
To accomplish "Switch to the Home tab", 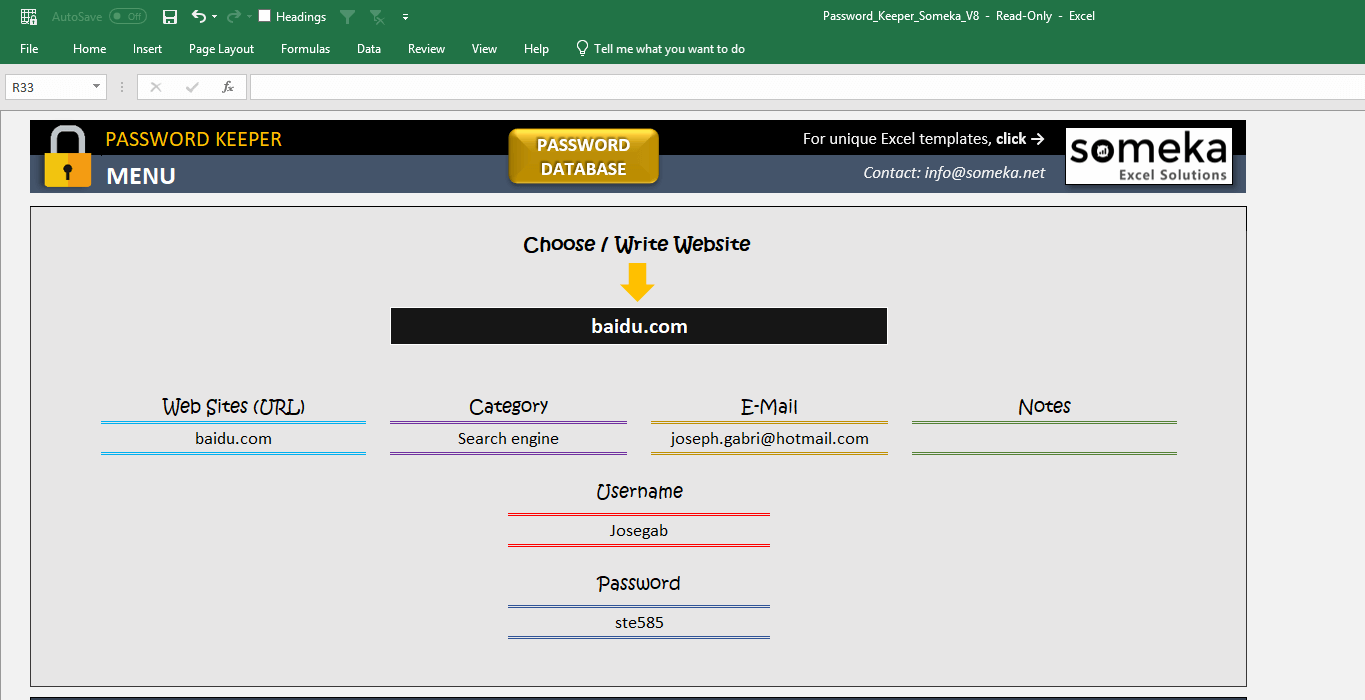I will point(89,49).
